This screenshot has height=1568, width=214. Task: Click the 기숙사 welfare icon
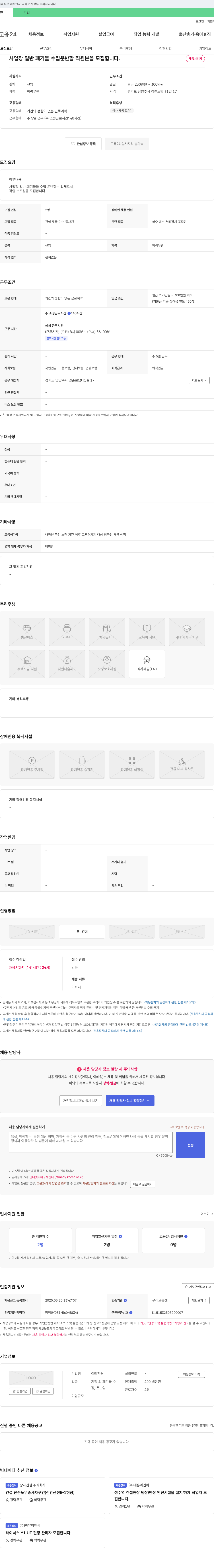(x=67, y=632)
